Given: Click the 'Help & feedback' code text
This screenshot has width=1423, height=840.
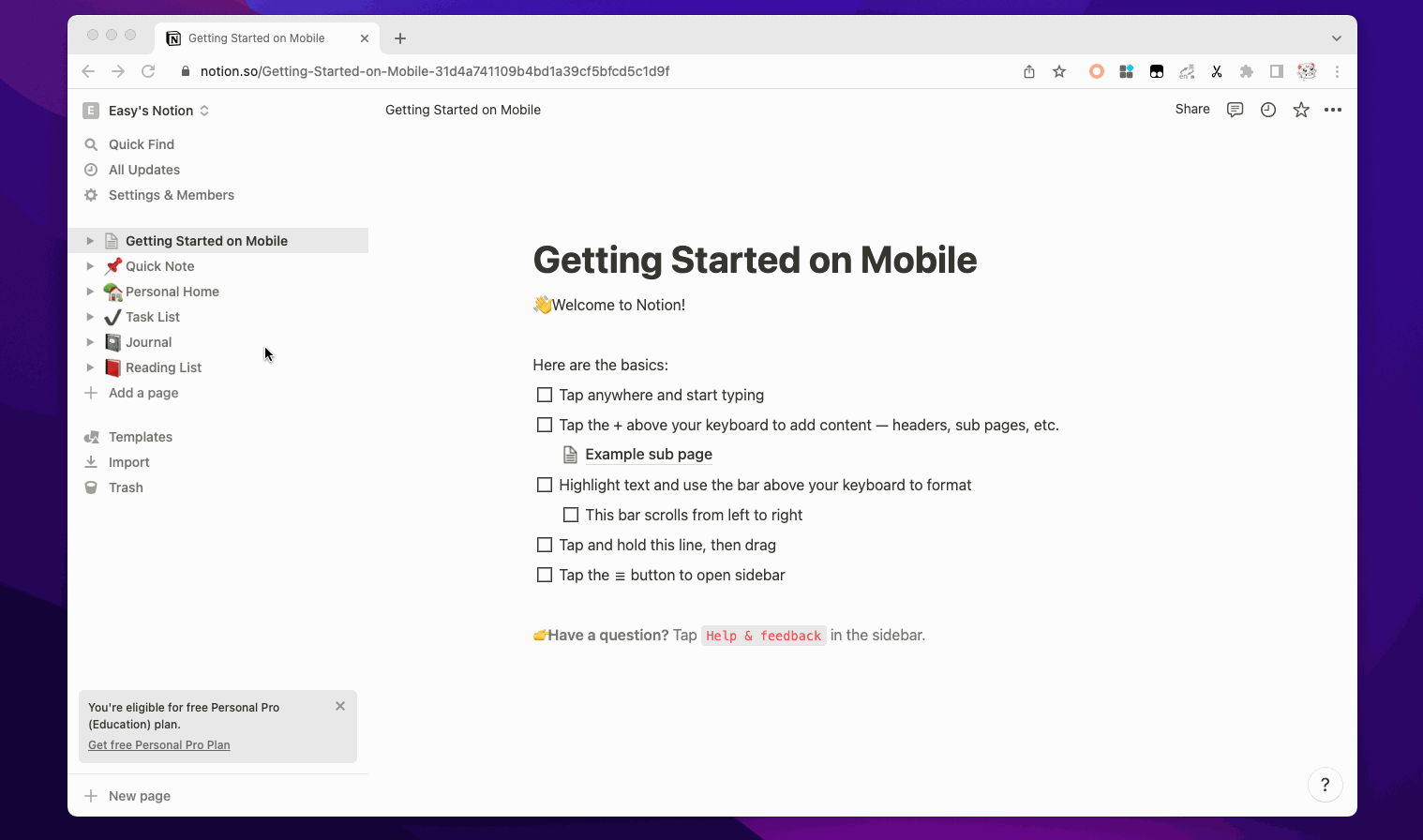Looking at the screenshot, I should click(764, 636).
